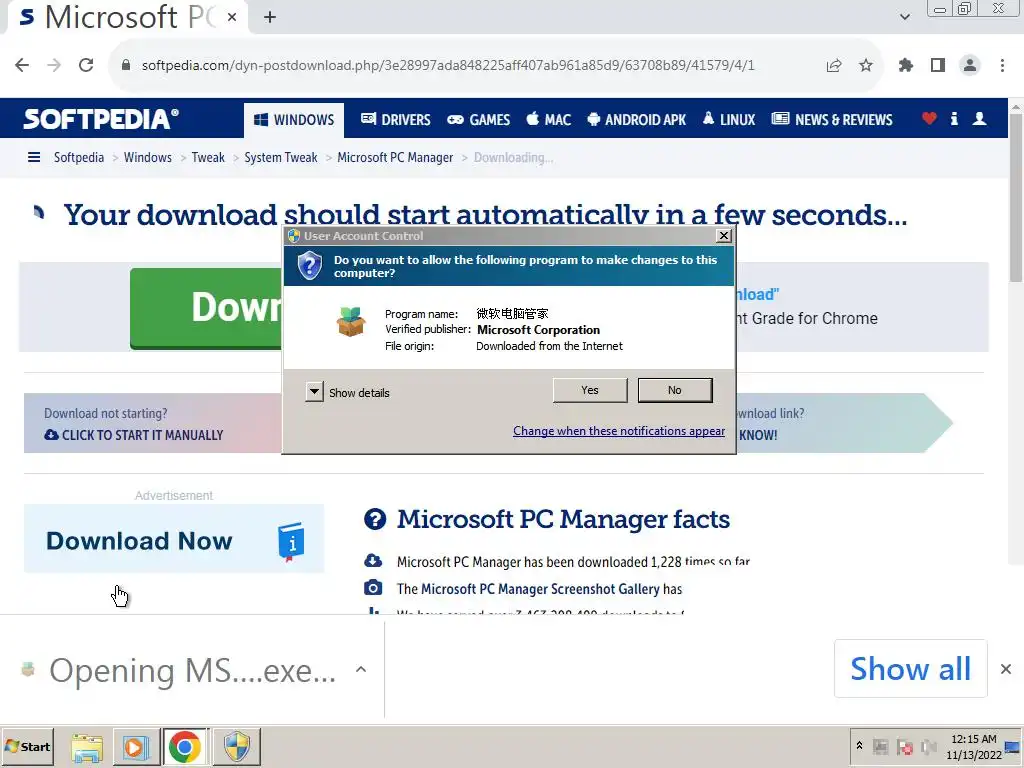Viewport: 1024px width, 768px height.
Task: Open the Chrome profile avatar
Action: click(x=970, y=65)
